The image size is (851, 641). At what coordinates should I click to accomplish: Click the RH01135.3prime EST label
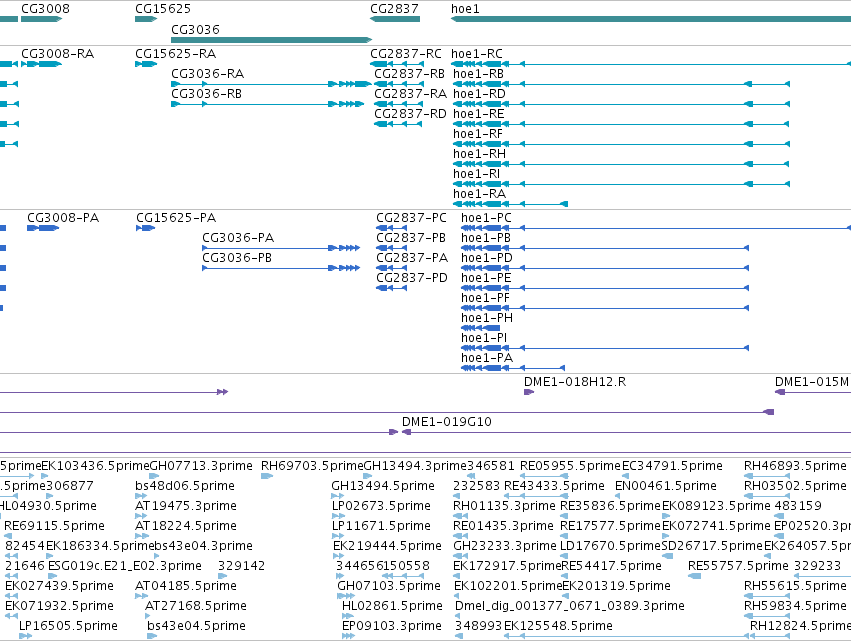coord(504,506)
